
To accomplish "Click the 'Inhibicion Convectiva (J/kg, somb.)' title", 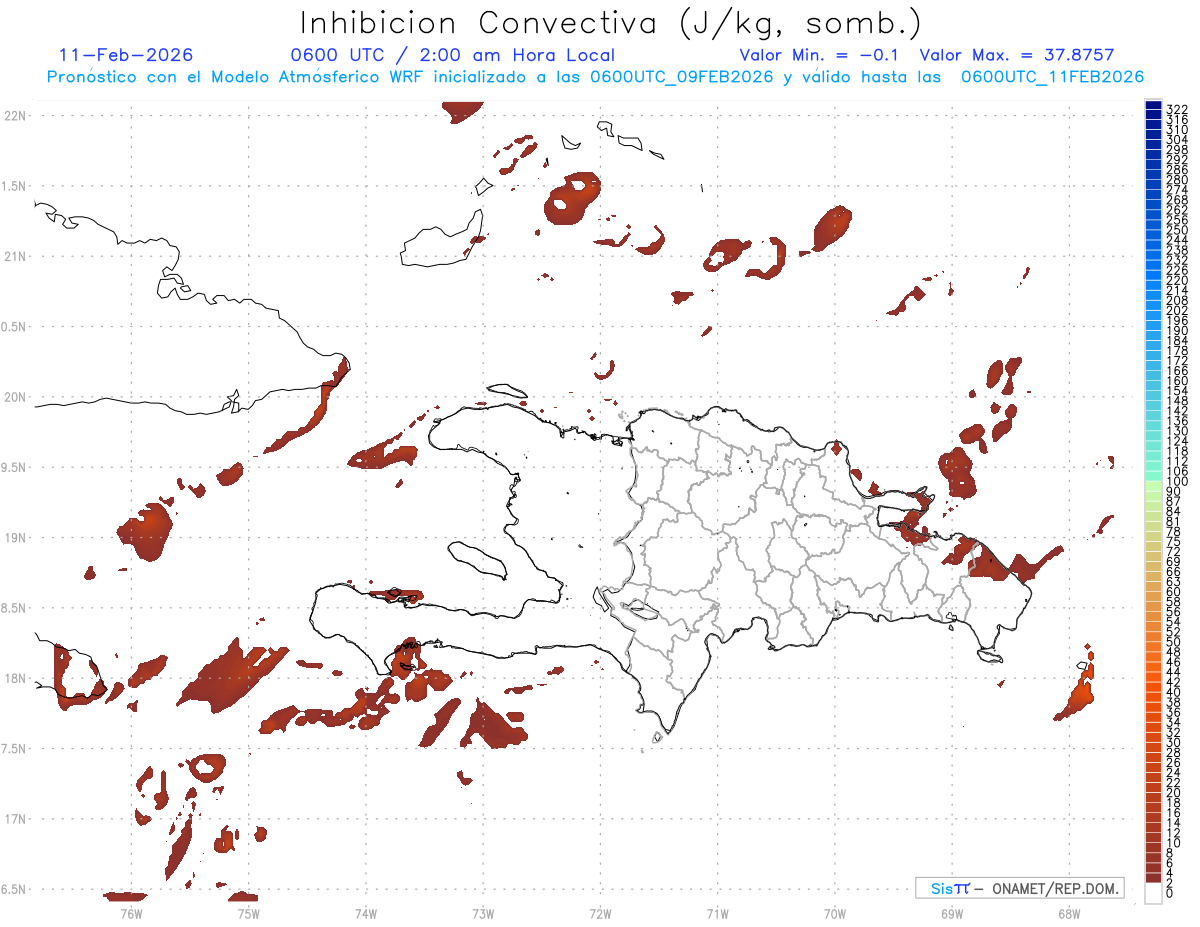I will click(x=610, y=24).
